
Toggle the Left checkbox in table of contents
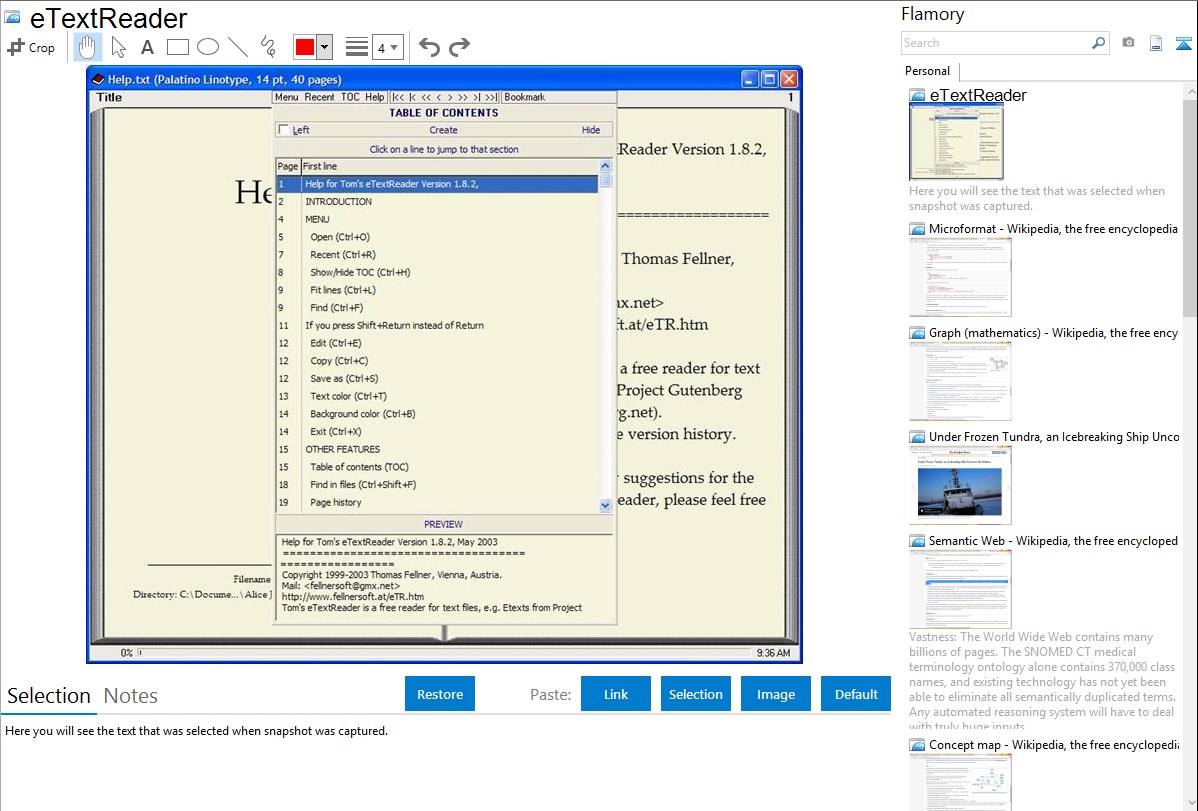coord(284,130)
